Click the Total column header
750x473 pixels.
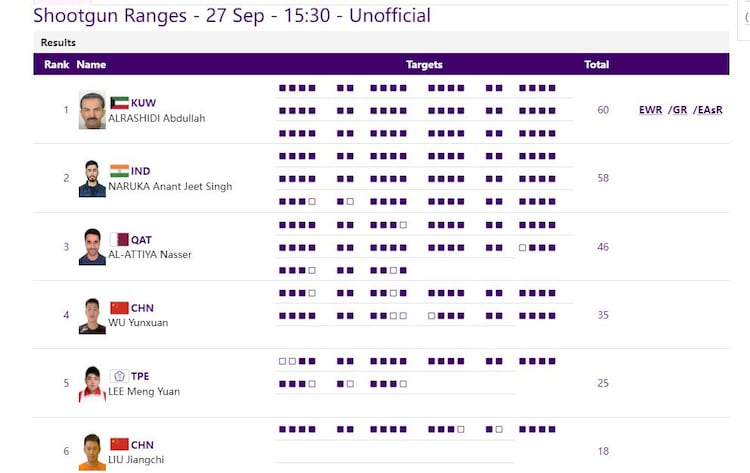click(596, 65)
